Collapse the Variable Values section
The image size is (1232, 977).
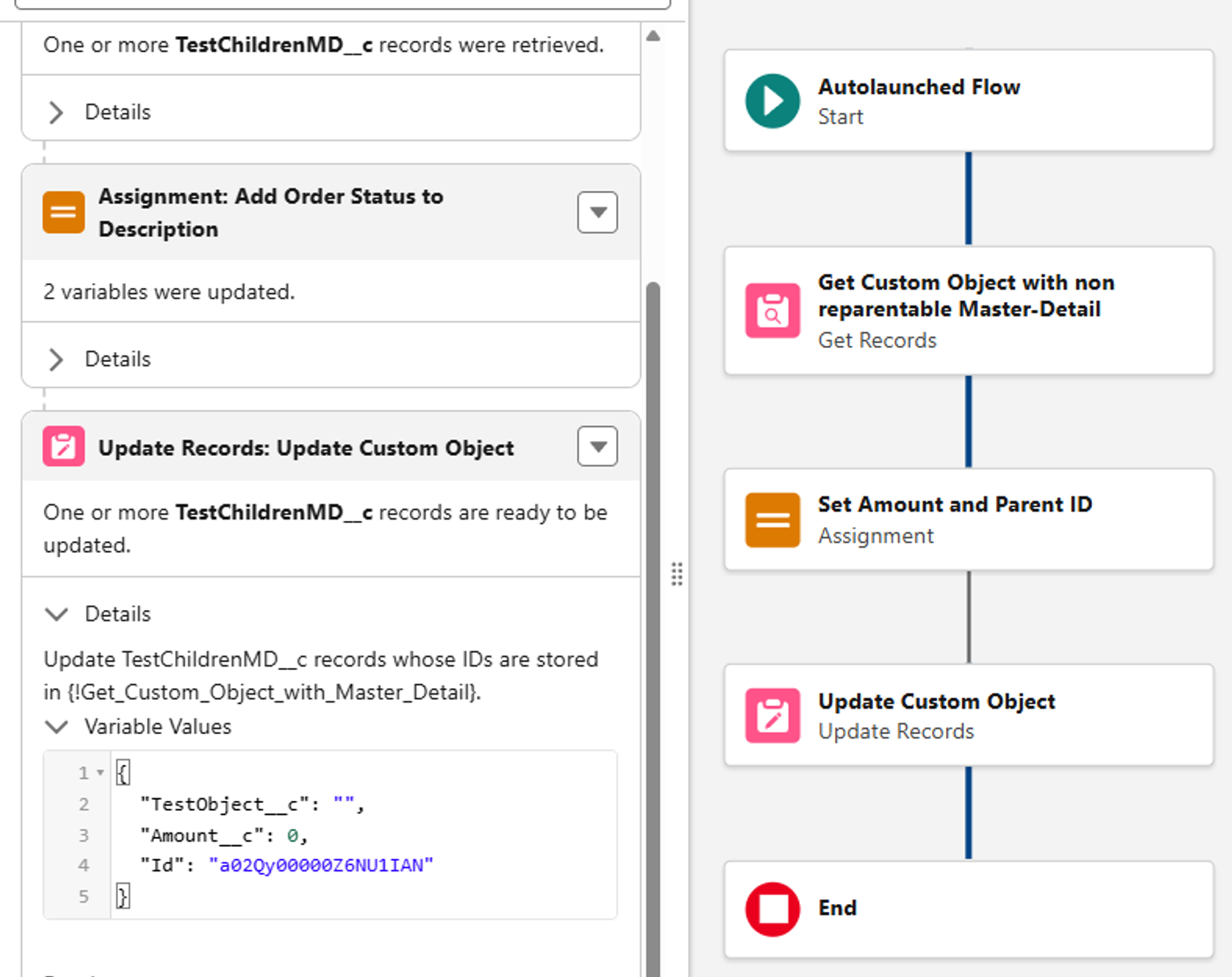click(x=56, y=727)
